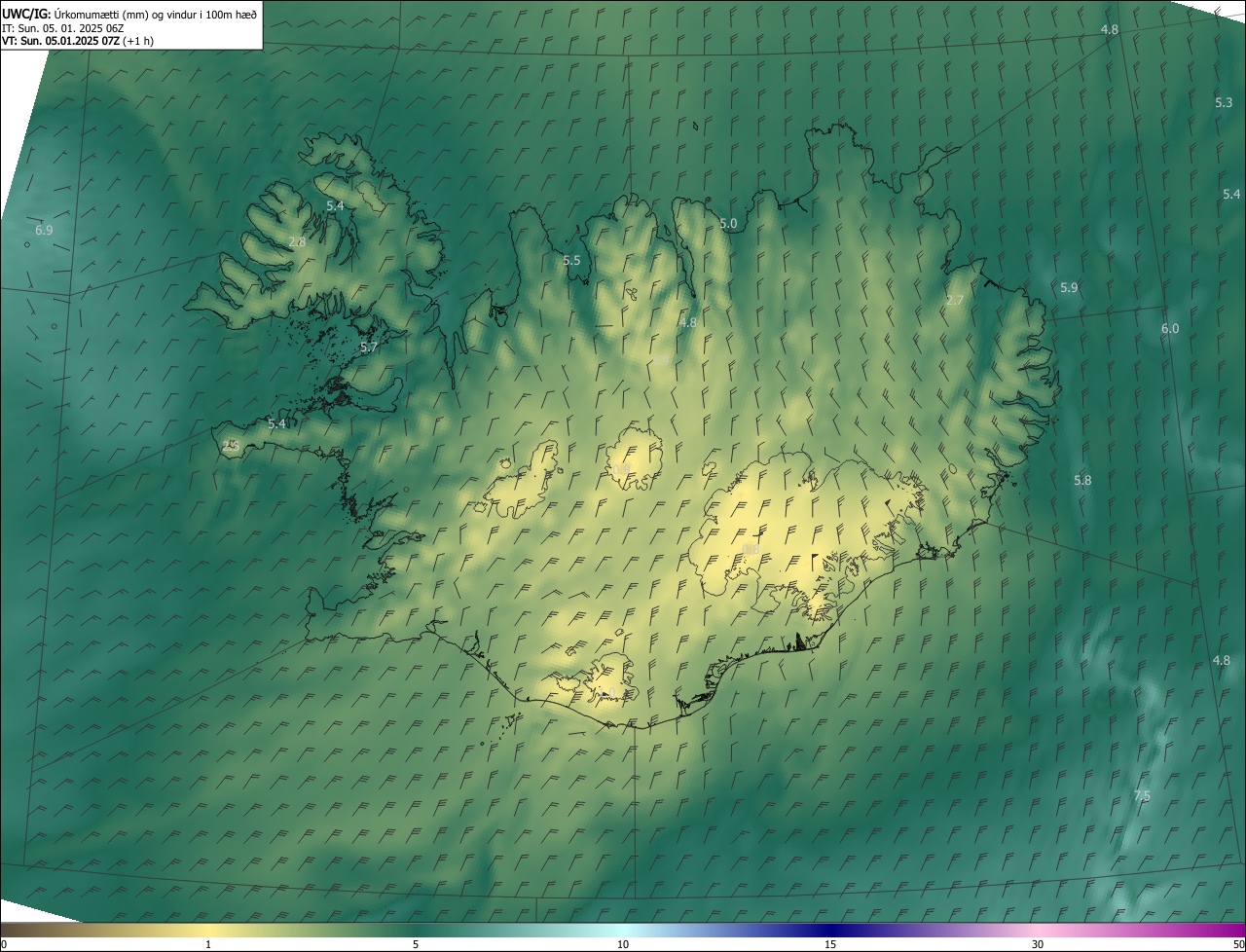Click the 2.8 value on the Westfjords
The height and width of the screenshot is (952, 1246).
pyautogui.click(x=297, y=242)
